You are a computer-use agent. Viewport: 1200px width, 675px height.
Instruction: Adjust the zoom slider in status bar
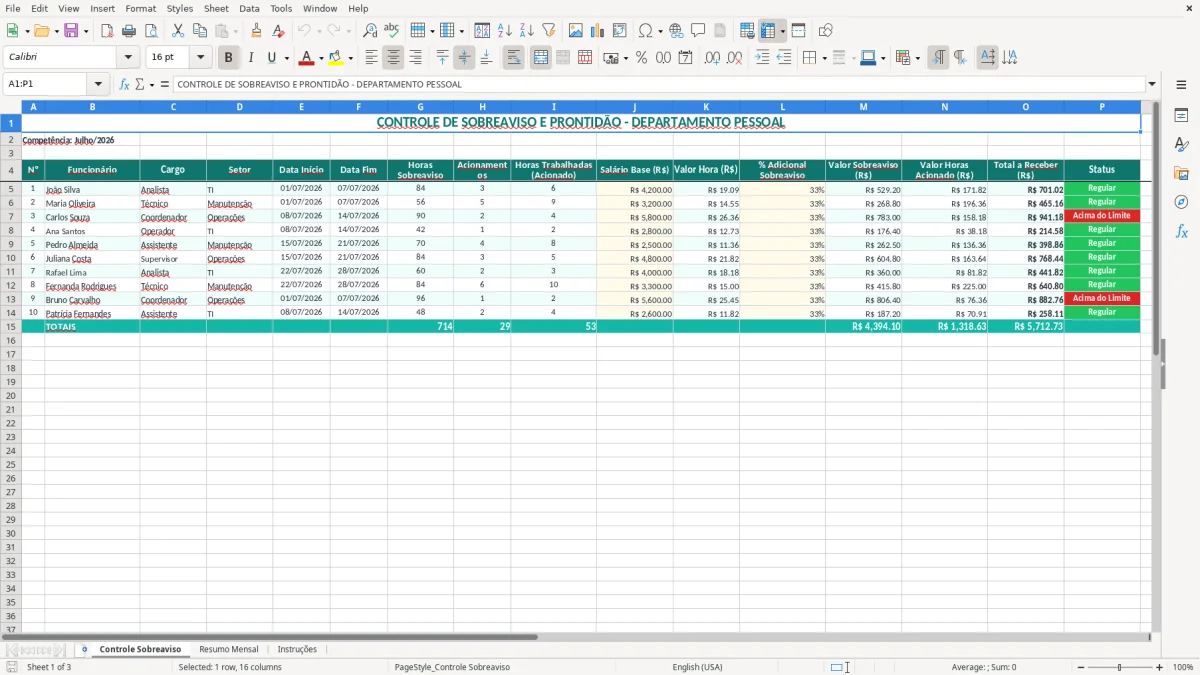[x=1118, y=667]
